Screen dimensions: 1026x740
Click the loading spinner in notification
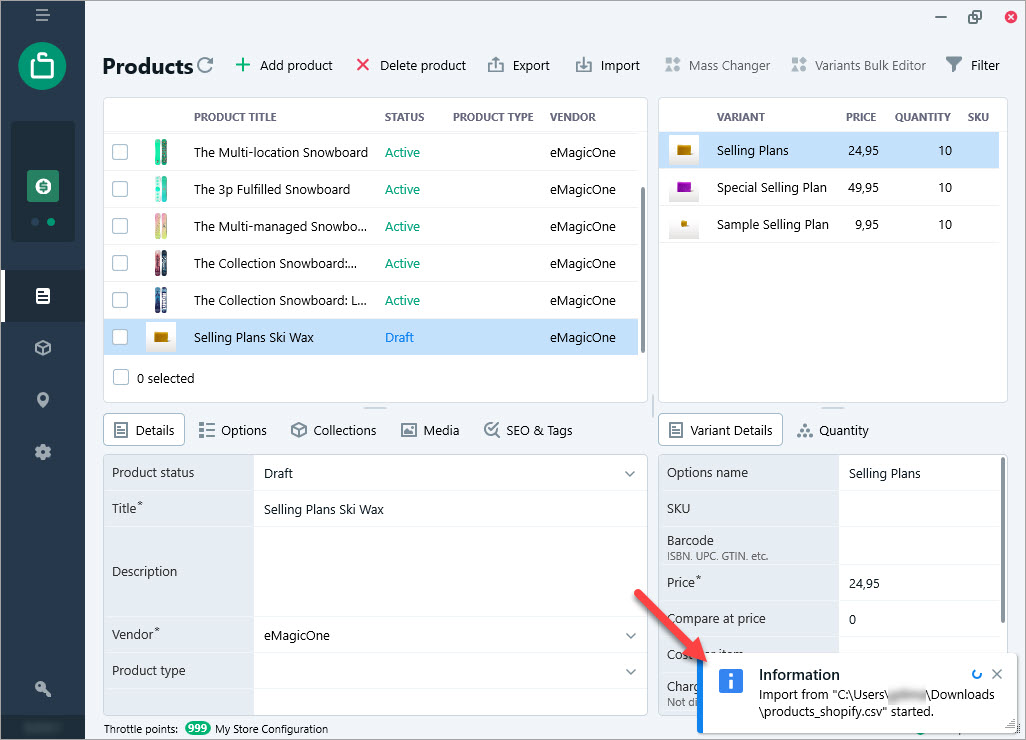[x=976, y=674]
